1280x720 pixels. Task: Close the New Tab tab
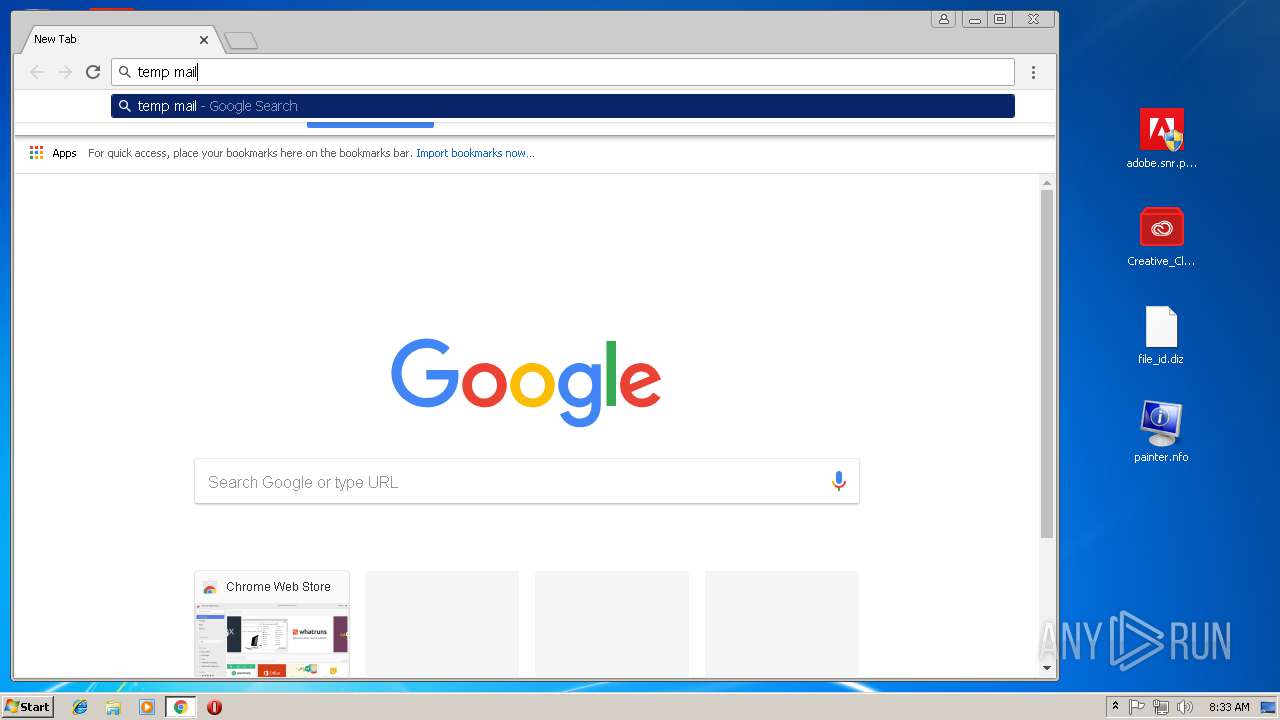click(x=204, y=40)
